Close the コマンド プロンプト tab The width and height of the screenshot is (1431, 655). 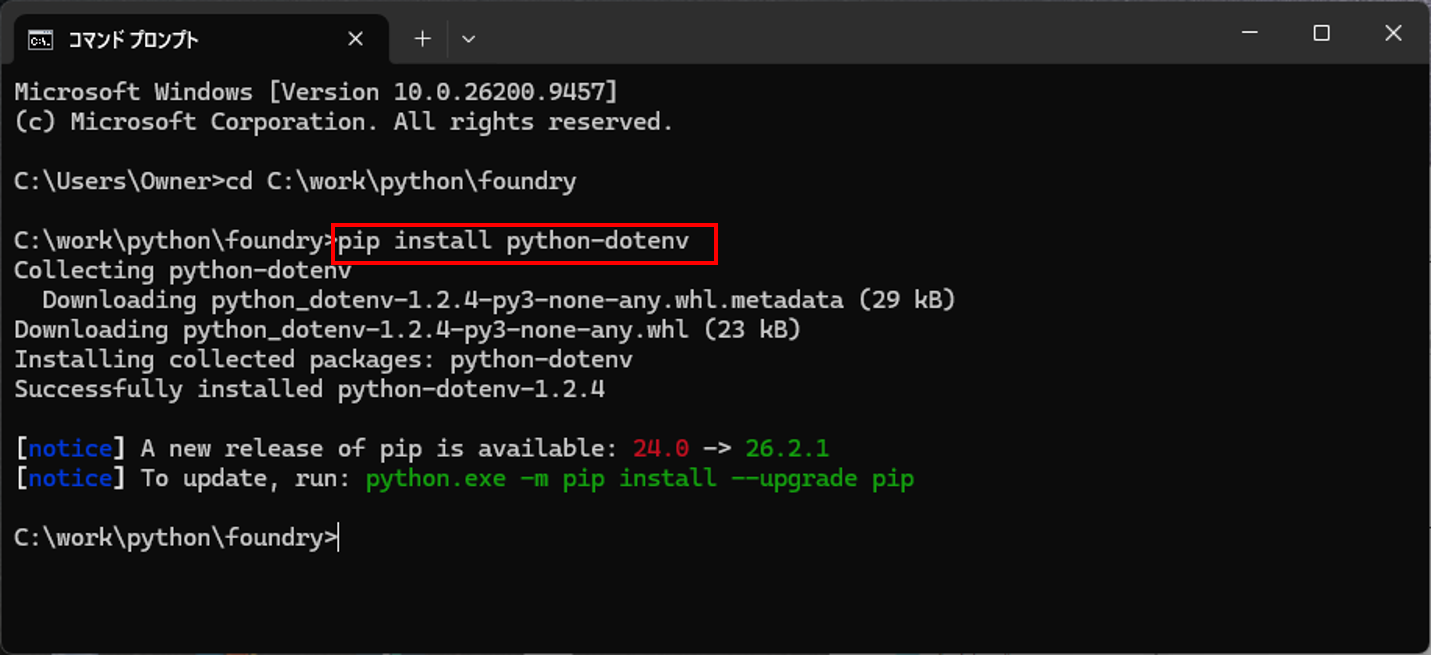pos(355,39)
